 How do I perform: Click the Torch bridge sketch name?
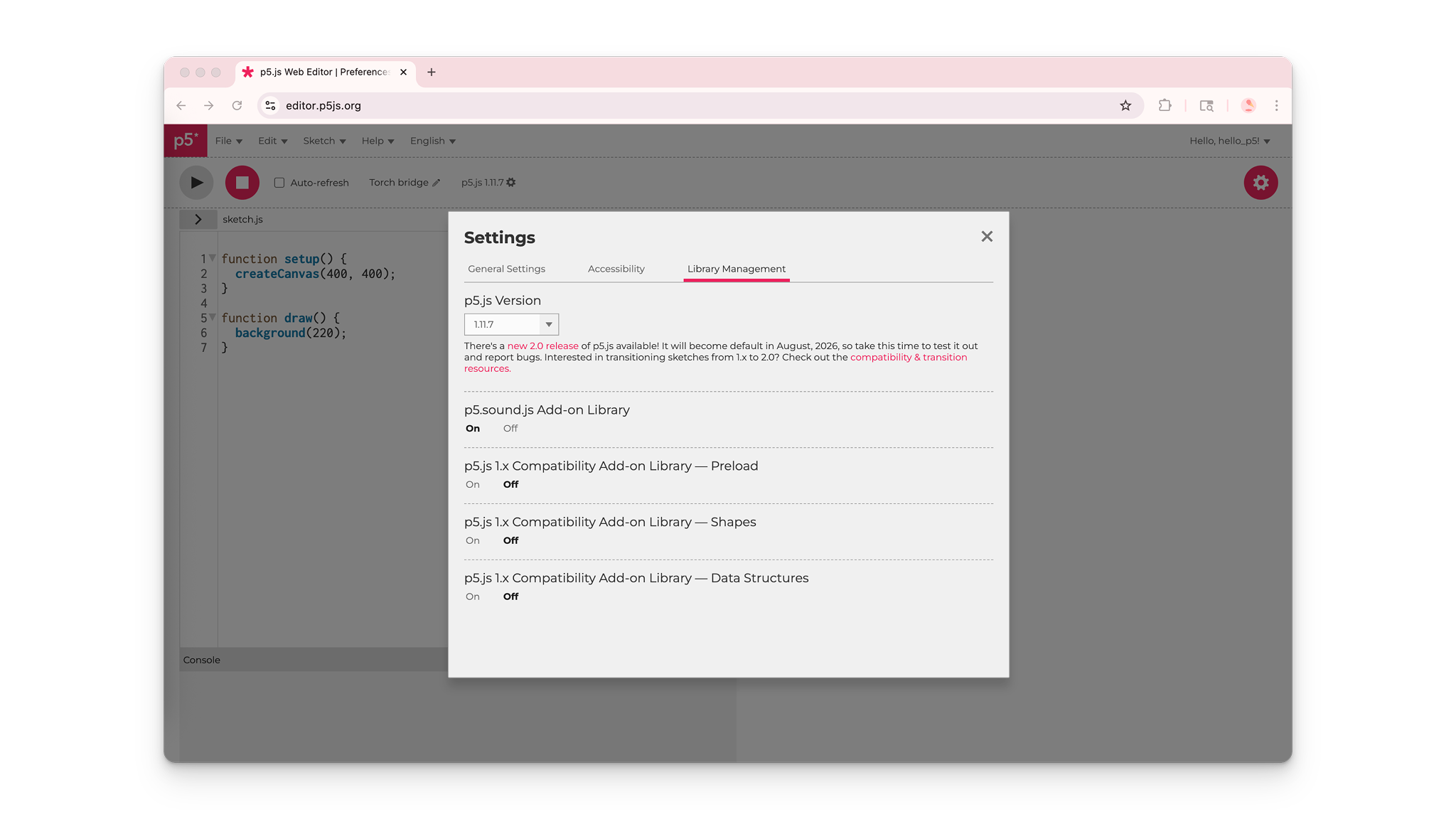click(398, 183)
